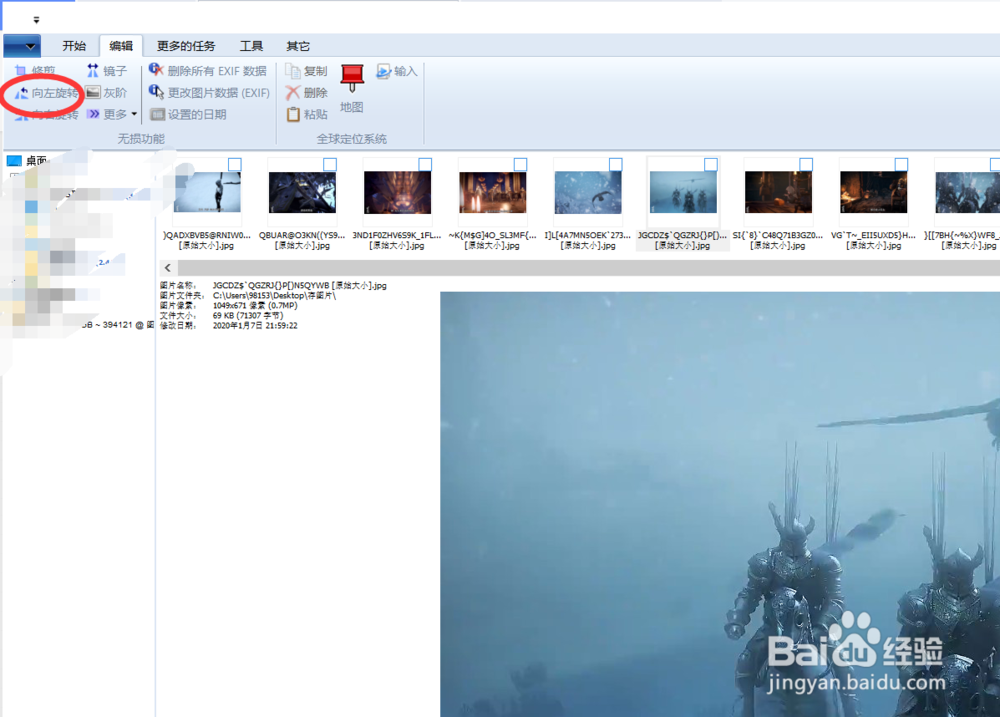The width and height of the screenshot is (1000, 717).
Task: Open the 地图 map pin tool
Action: pyautogui.click(x=351, y=89)
